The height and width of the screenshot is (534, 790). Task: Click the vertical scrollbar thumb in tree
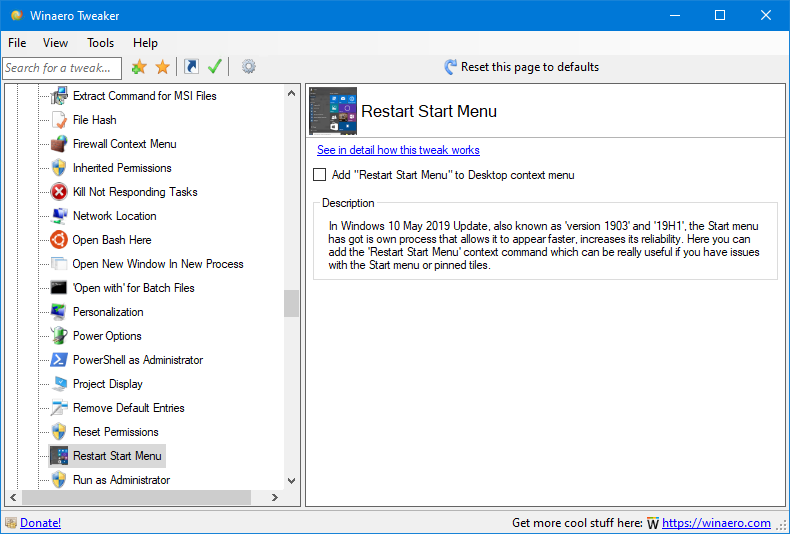291,303
